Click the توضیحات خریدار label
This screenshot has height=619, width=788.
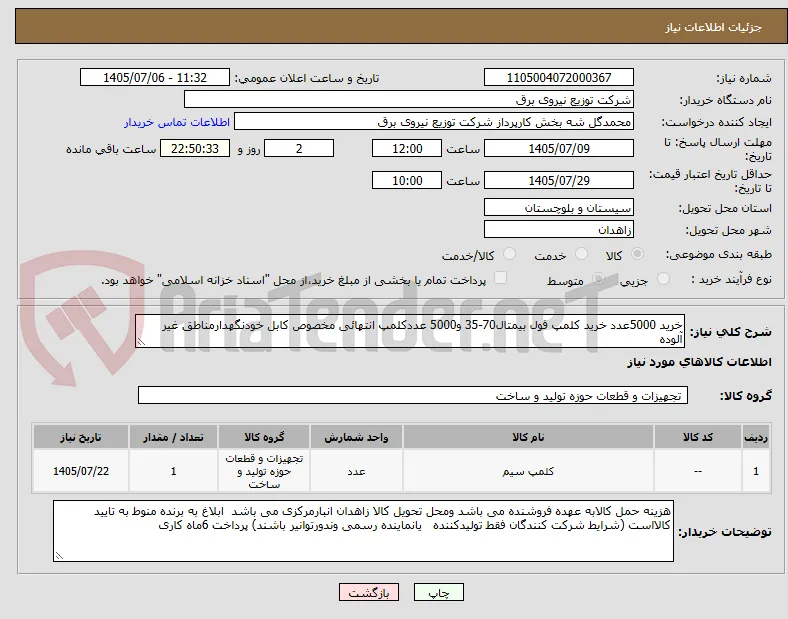coord(725,532)
